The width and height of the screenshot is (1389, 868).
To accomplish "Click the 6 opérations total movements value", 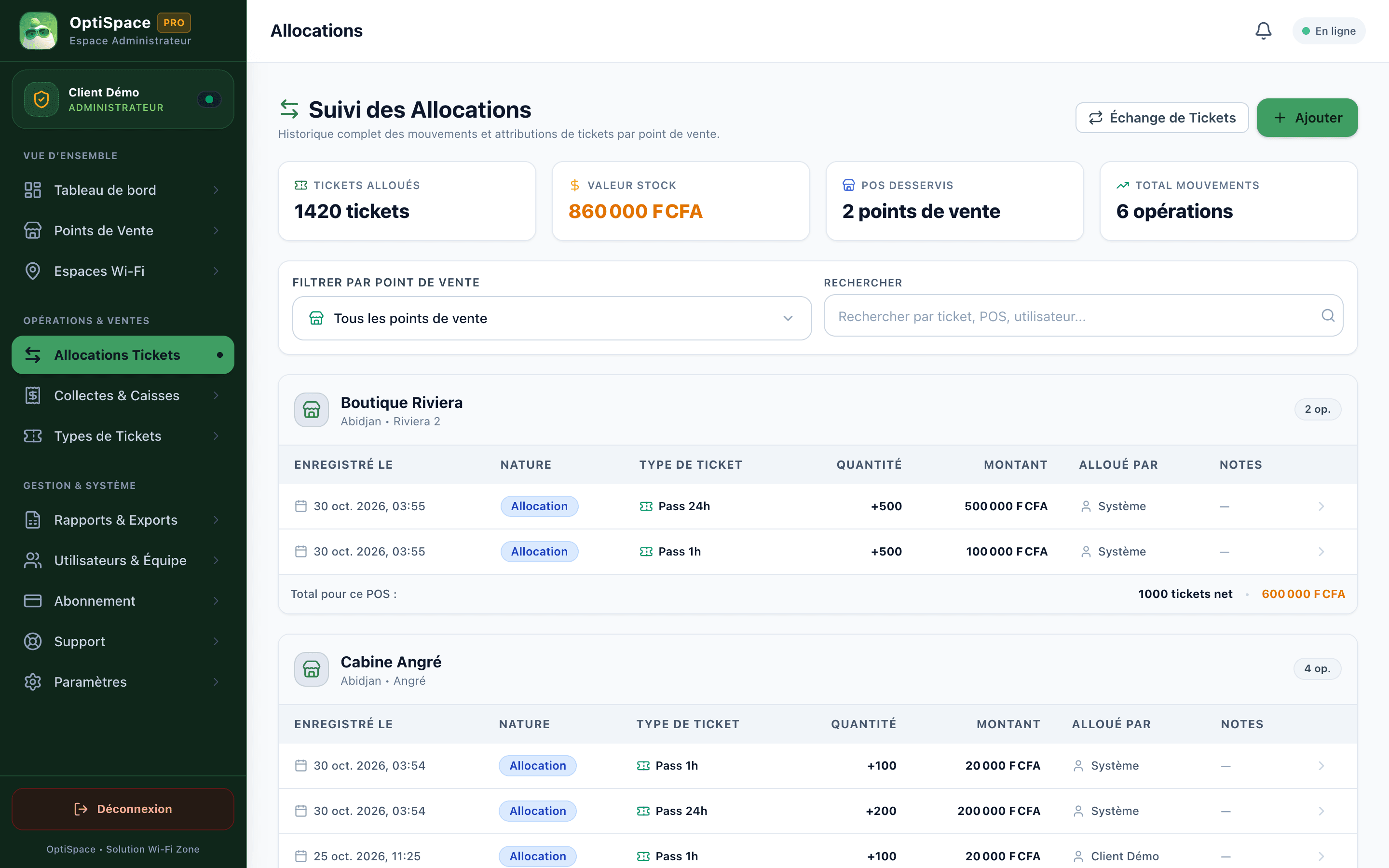I will (x=1174, y=211).
